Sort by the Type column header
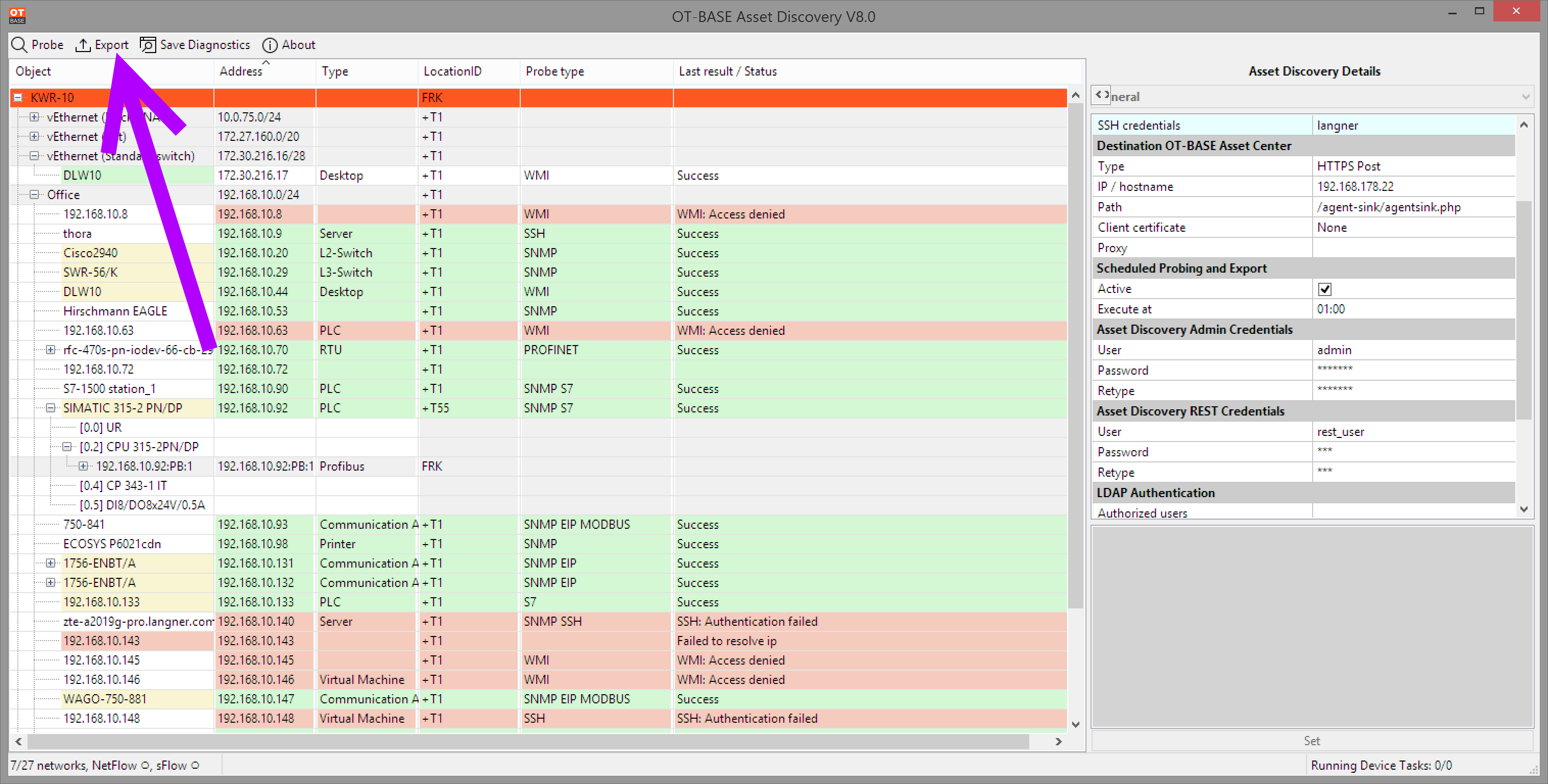This screenshot has height=784, width=1548. coord(367,71)
